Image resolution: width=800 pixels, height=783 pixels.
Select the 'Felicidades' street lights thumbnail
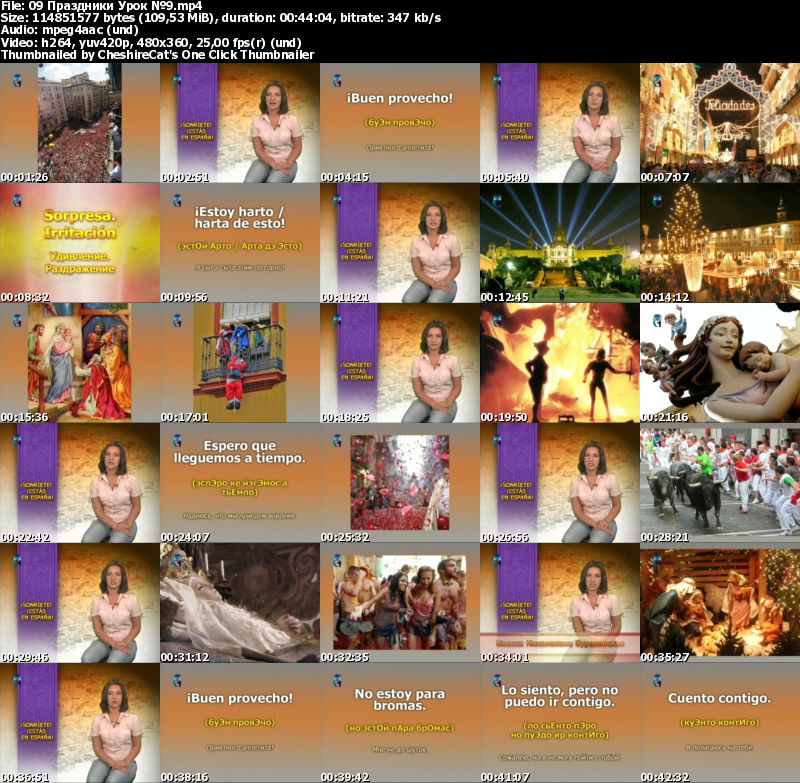click(719, 123)
